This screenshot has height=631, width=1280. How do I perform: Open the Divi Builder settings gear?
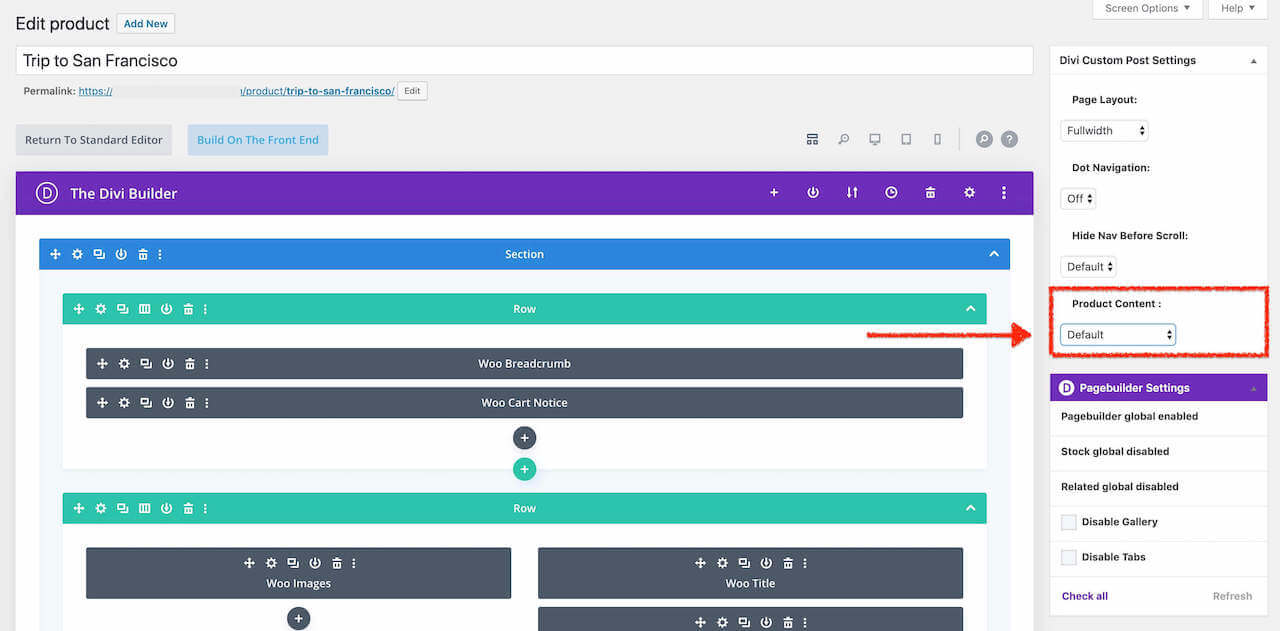point(969,193)
